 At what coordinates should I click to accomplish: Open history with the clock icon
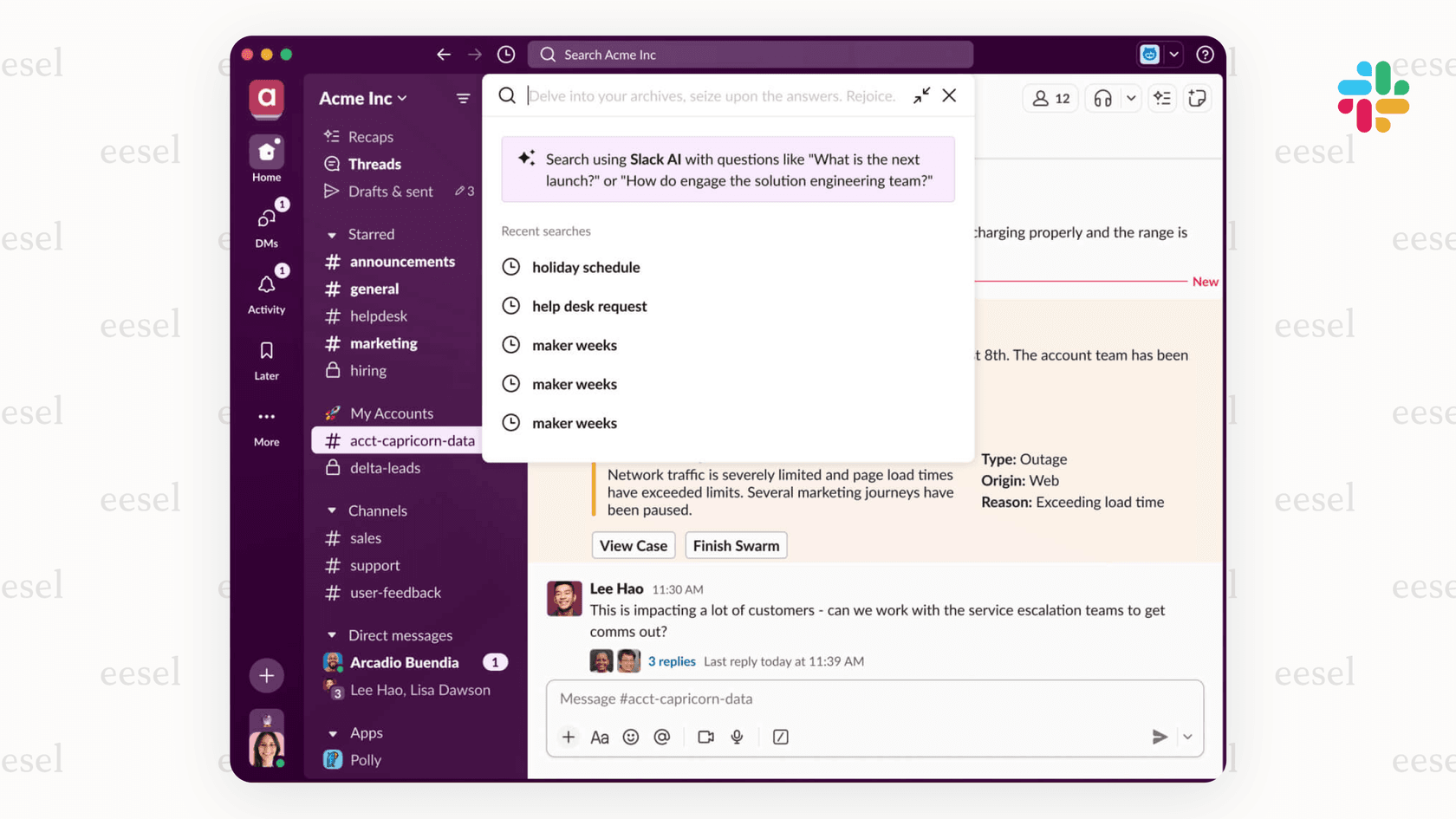[x=506, y=55]
